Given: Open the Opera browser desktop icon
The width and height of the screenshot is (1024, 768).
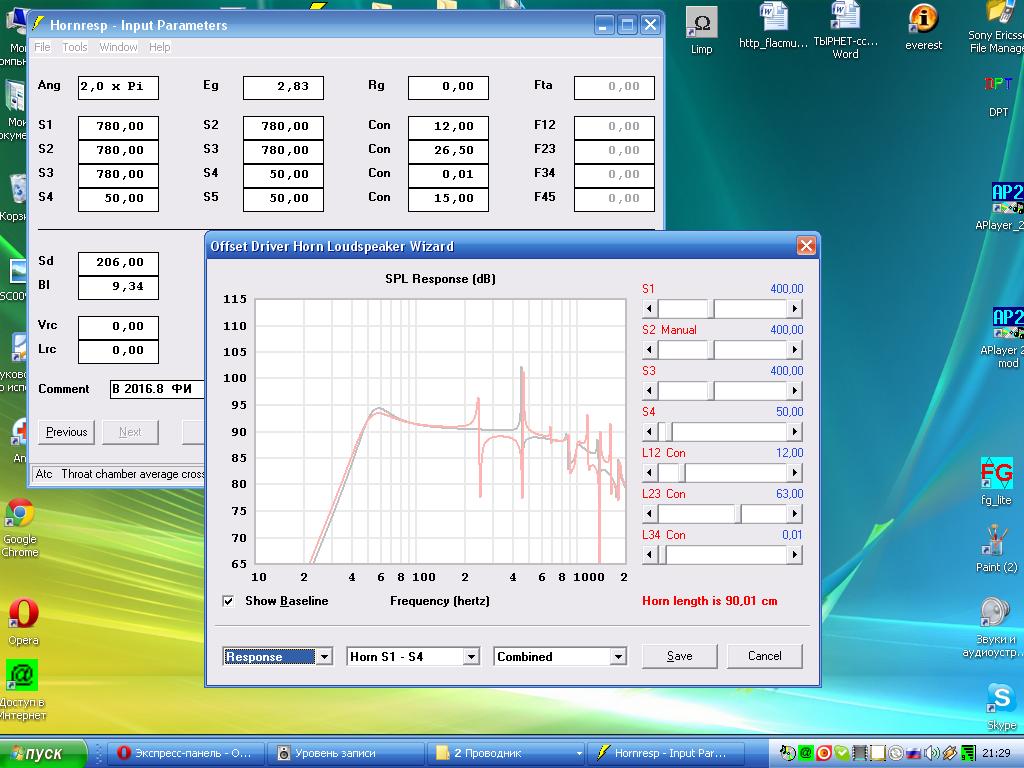Looking at the screenshot, I should tap(22, 613).
